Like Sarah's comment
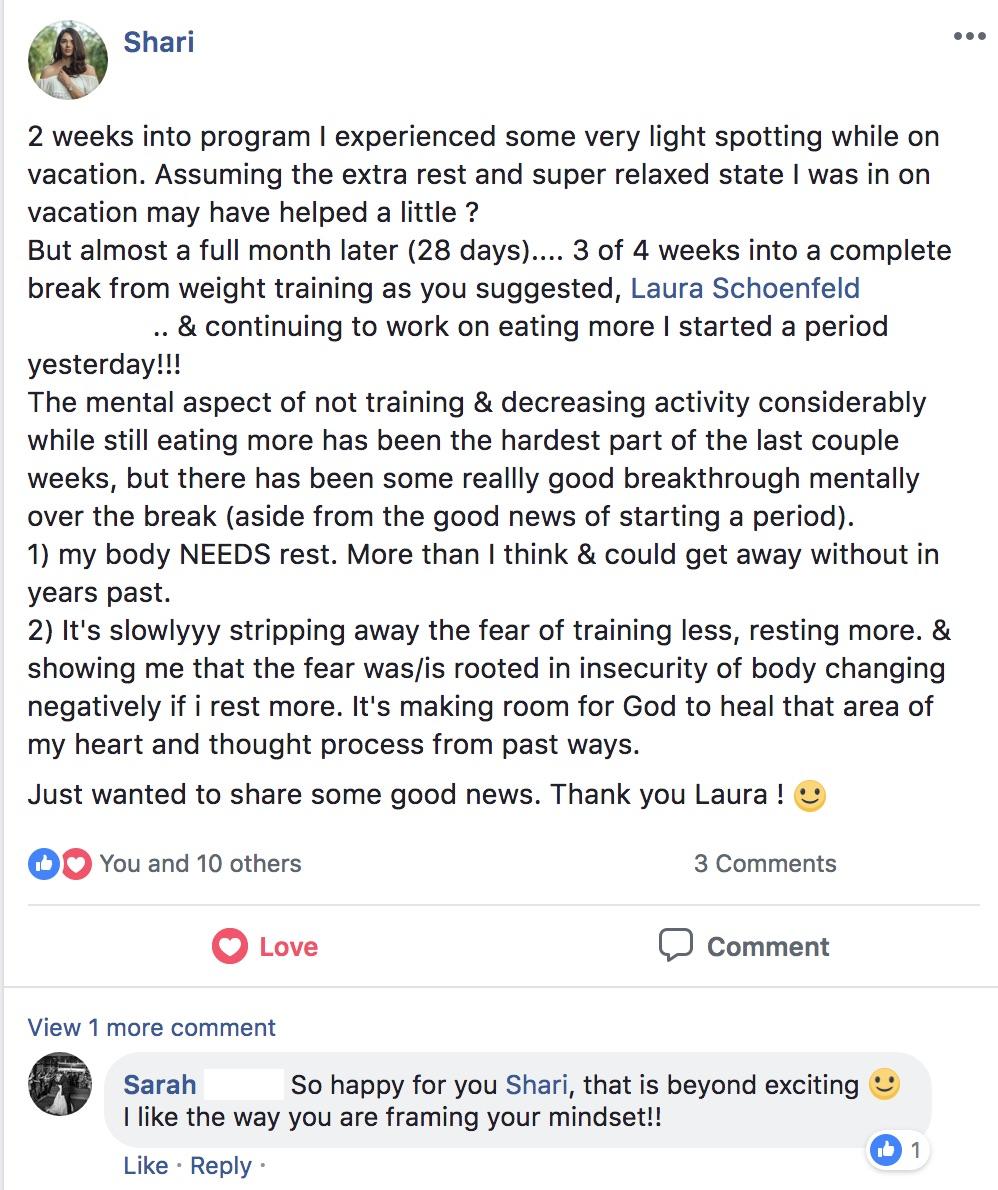The width and height of the screenshot is (998, 1190). [x=146, y=1165]
